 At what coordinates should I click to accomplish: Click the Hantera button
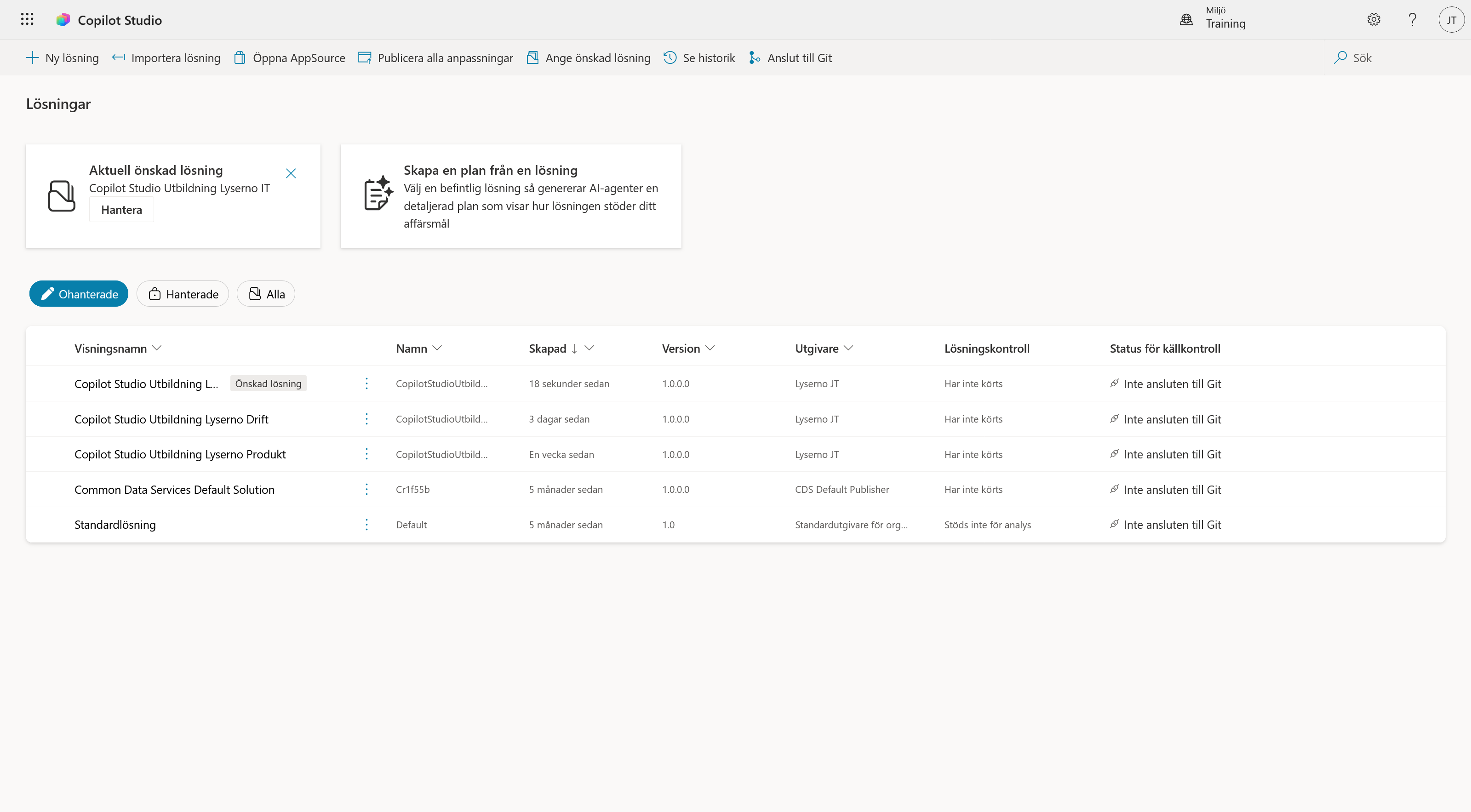tap(122, 210)
